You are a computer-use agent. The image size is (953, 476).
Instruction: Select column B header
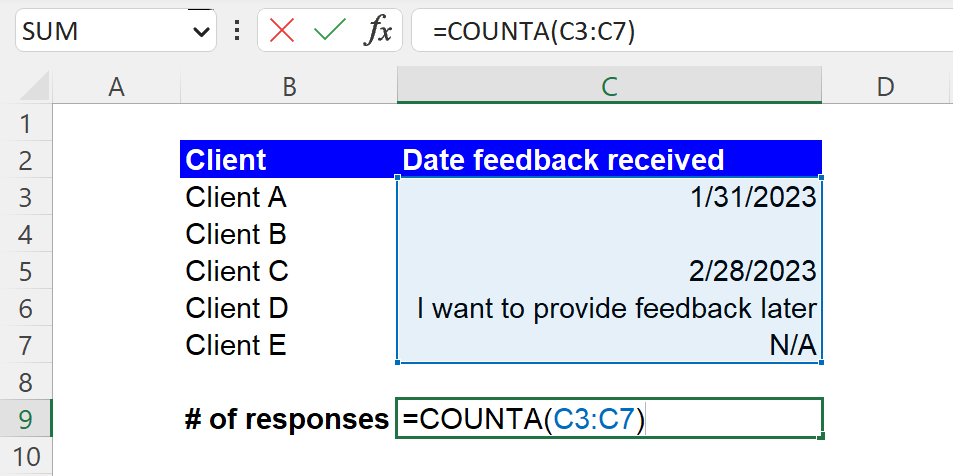(x=289, y=87)
